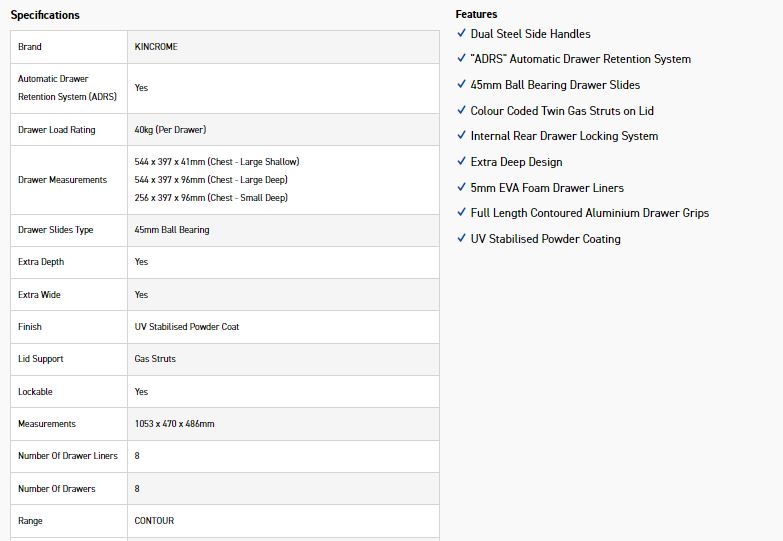Image resolution: width=783 pixels, height=541 pixels.
Task: Click the KINCROME brand value cell
Action: [283, 46]
